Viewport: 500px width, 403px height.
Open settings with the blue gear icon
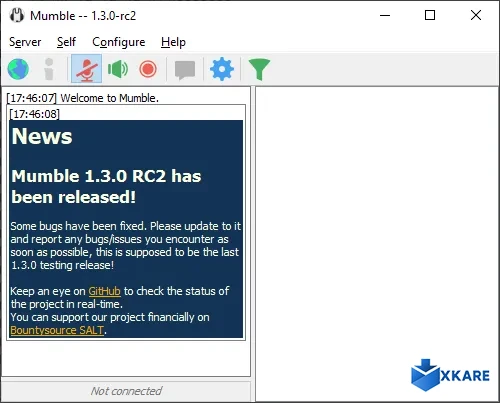(222, 69)
